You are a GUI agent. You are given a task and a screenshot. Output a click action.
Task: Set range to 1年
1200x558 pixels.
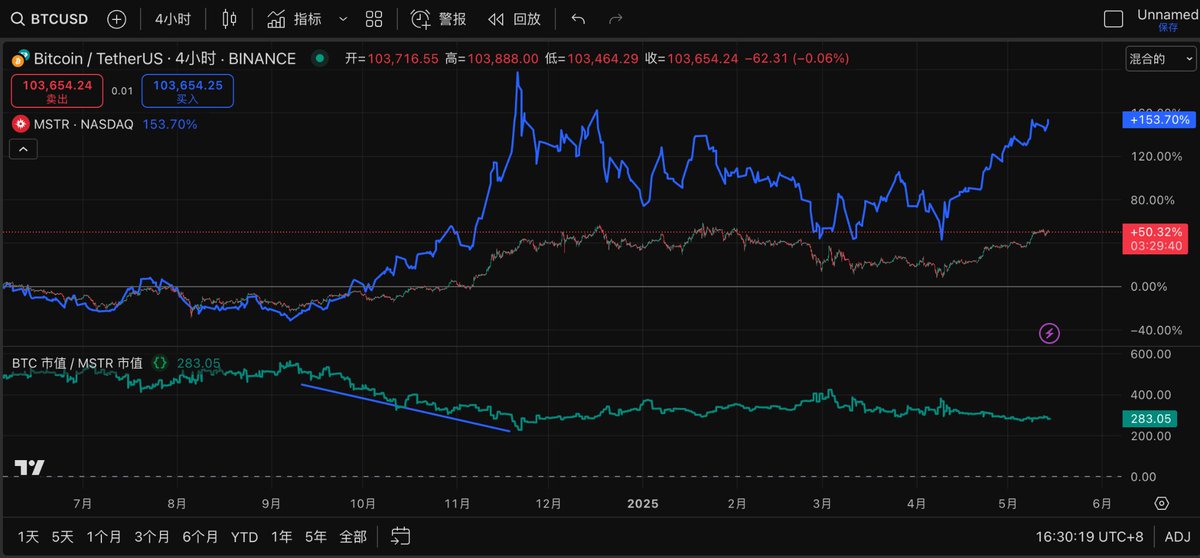tap(284, 536)
